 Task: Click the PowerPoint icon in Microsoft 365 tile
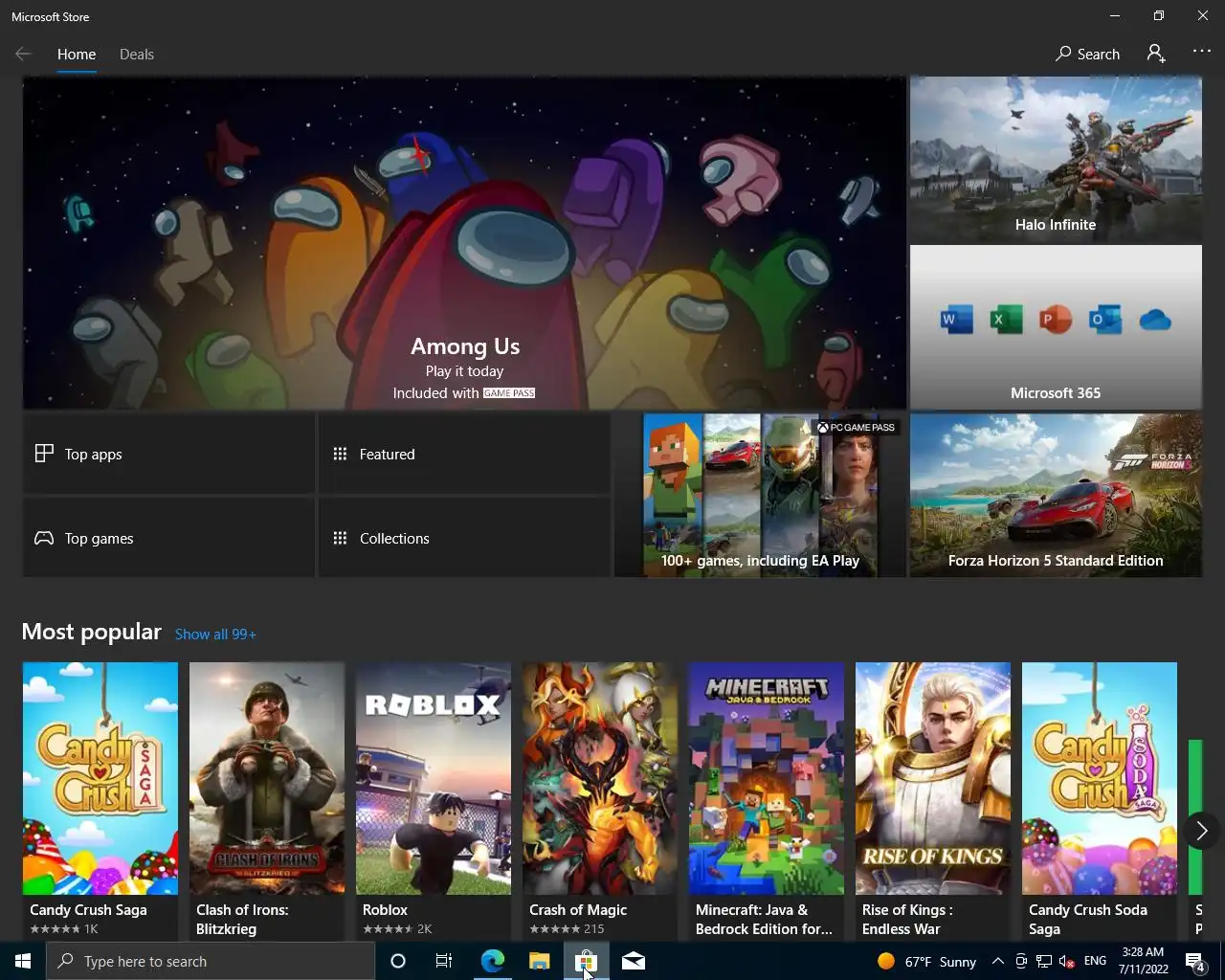tap(1056, 320)
